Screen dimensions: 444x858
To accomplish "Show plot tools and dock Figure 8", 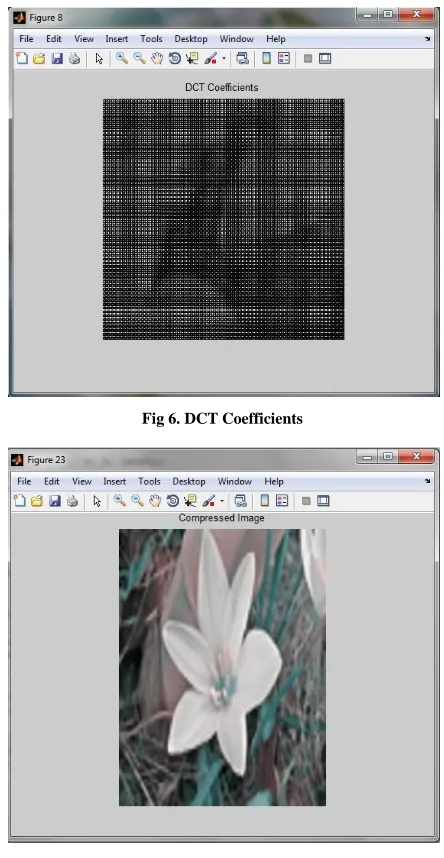I will point(325,59).
